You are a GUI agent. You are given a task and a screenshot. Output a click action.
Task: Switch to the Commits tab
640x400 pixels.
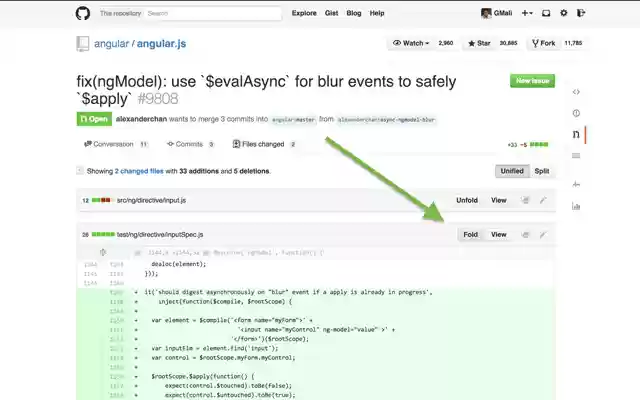[x=190, y=144]
